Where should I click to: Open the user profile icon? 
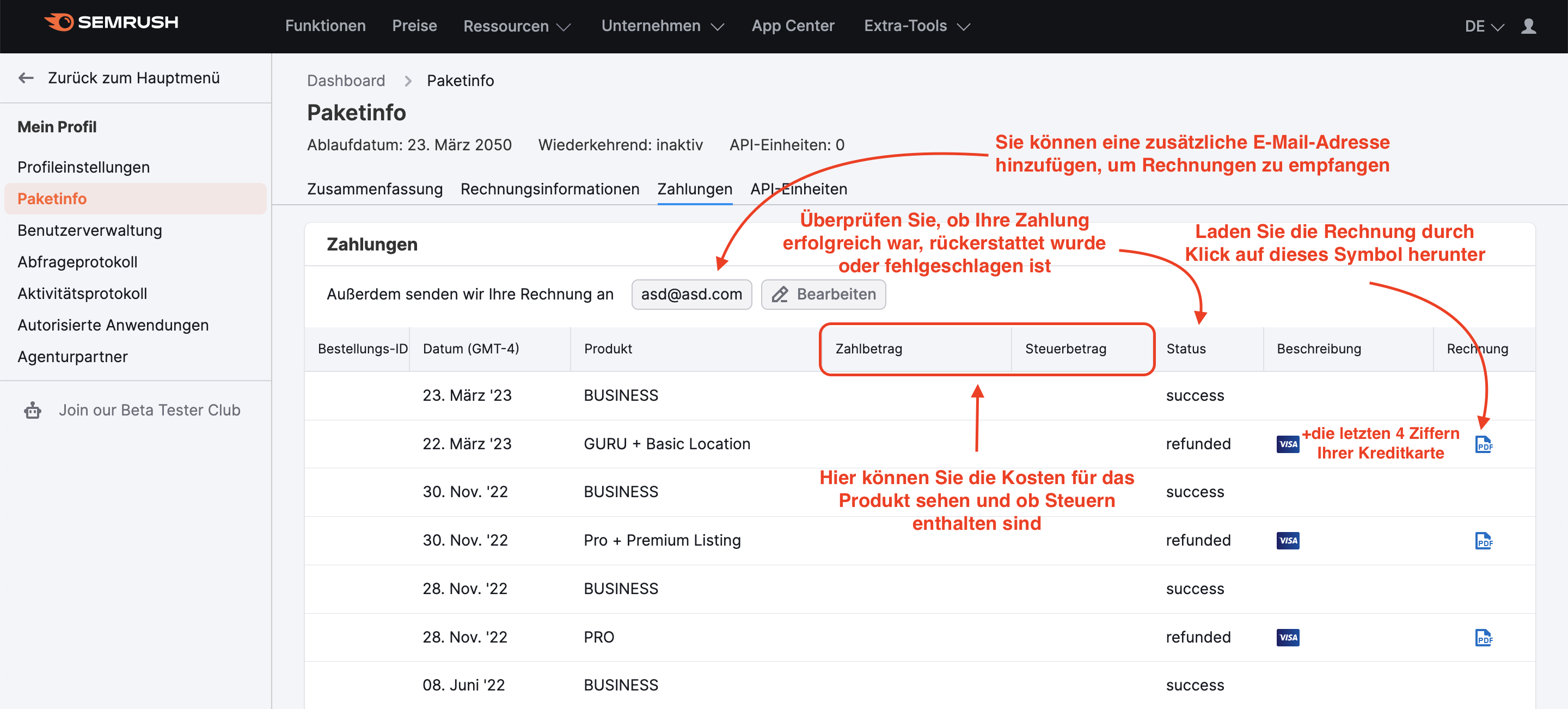(1528, 26)
